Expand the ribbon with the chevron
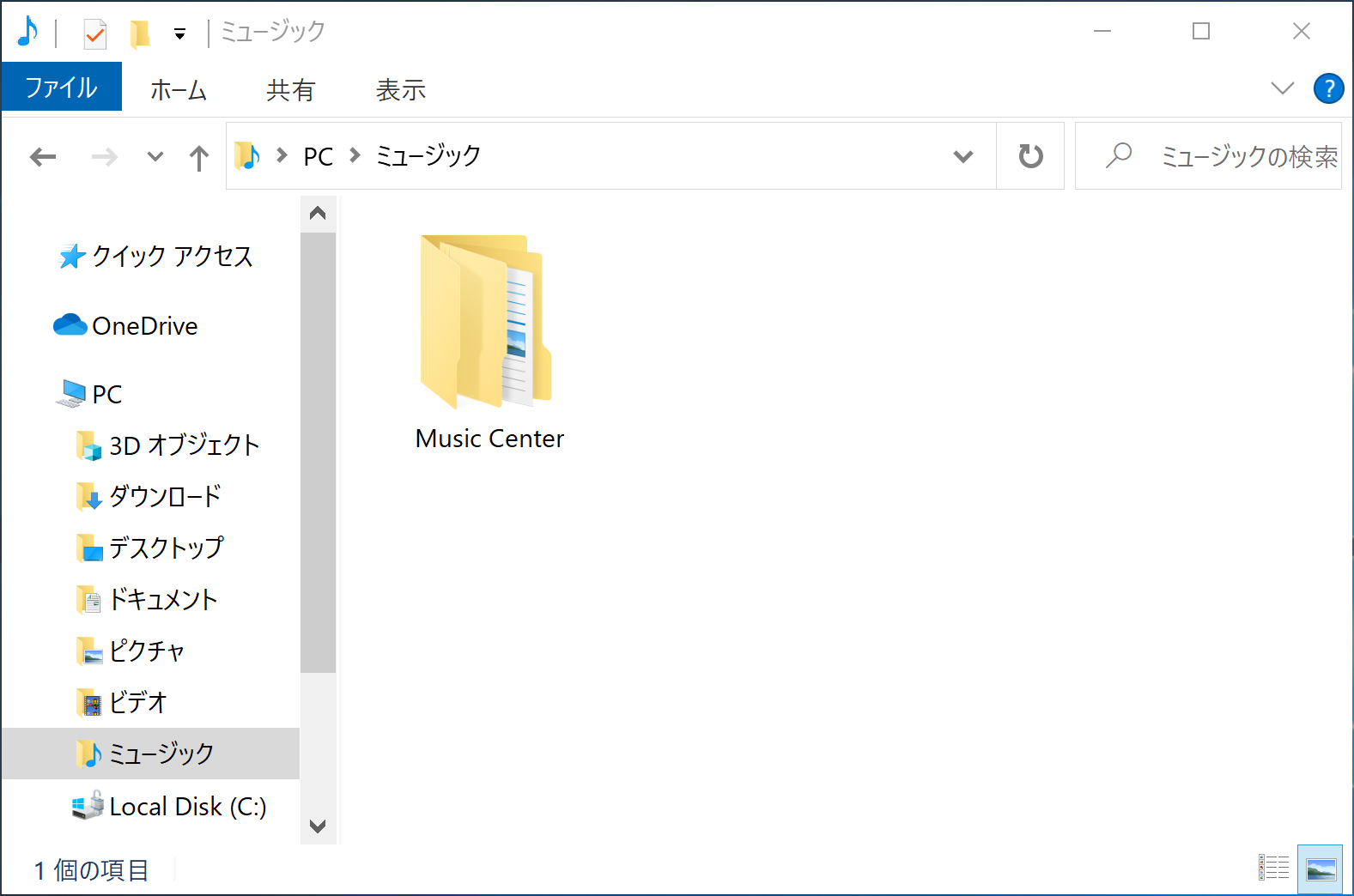The image size is (1354, 896). [x=1281, y=88]
